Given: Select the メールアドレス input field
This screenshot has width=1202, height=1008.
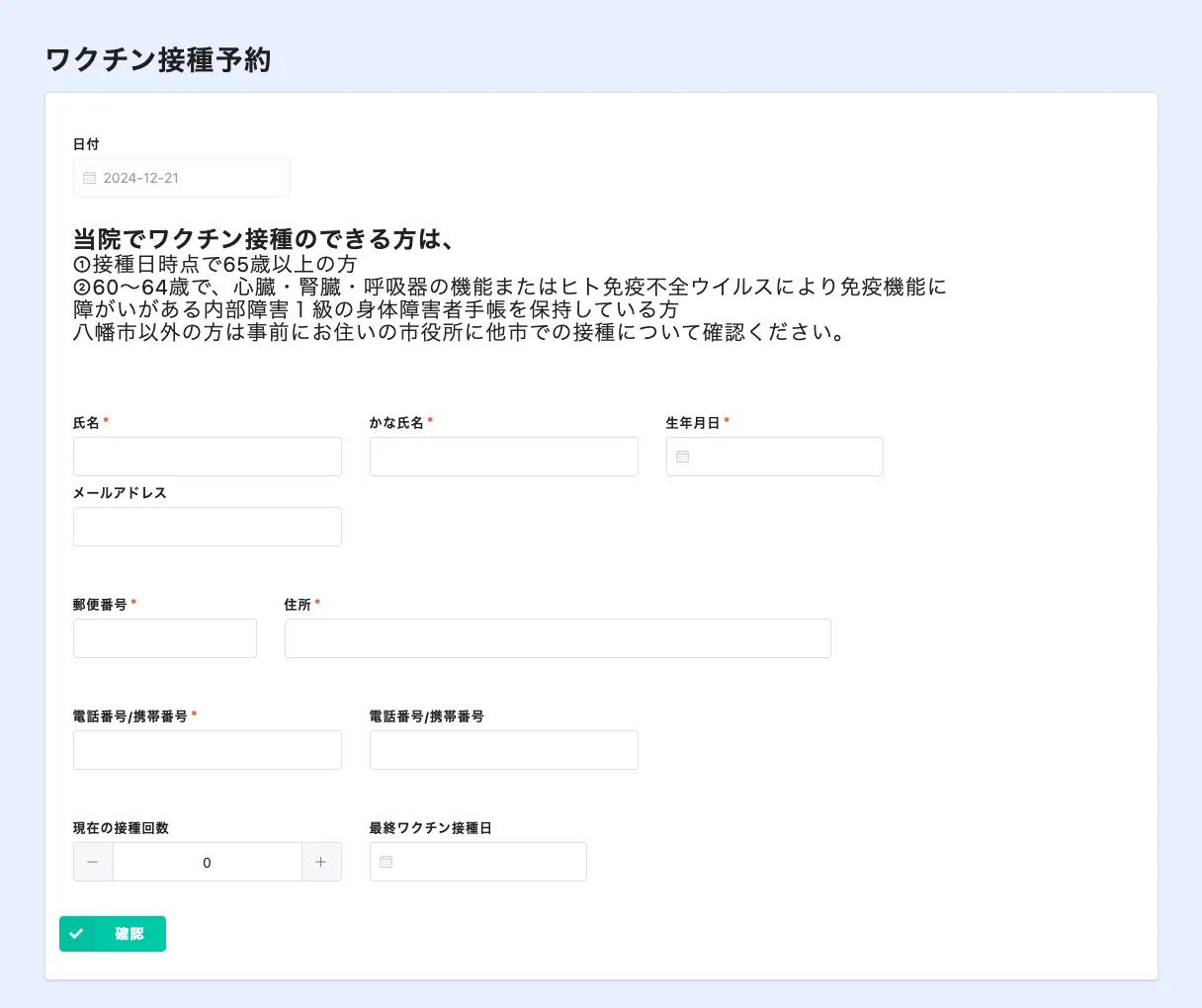Looking at the screenshot, I should [x=207, y=527].
